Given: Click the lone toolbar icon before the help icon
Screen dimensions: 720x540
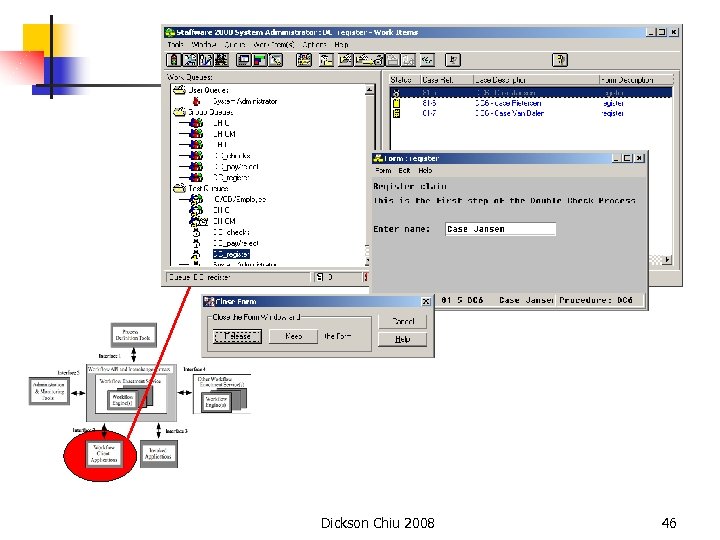Looking at the screenshot, I should click(x=453, y=60).
